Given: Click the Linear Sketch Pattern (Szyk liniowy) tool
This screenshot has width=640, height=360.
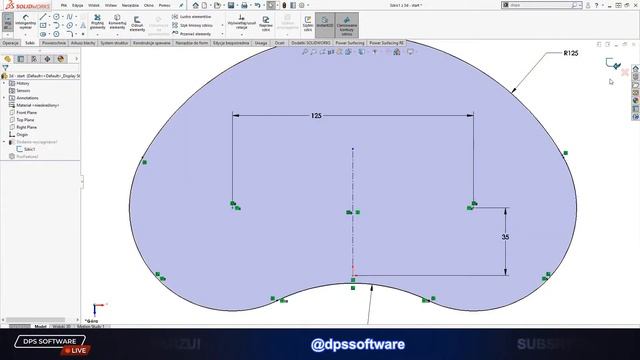Looking at the screenshot, I should pos(192,25).
